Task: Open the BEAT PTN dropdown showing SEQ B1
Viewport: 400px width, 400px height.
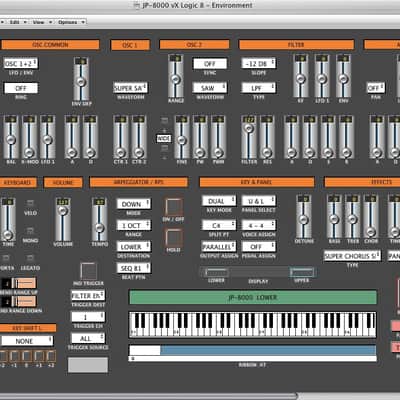Action: pyautogui.click(x=134, y=268)
